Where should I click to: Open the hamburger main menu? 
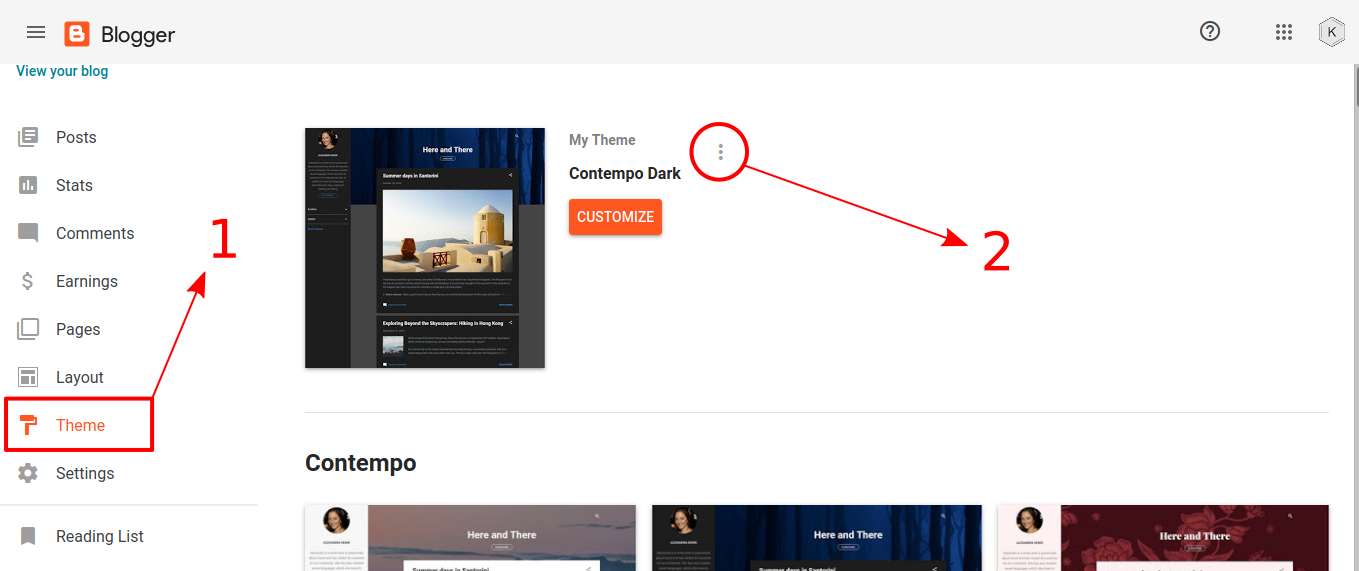[36, 32]
